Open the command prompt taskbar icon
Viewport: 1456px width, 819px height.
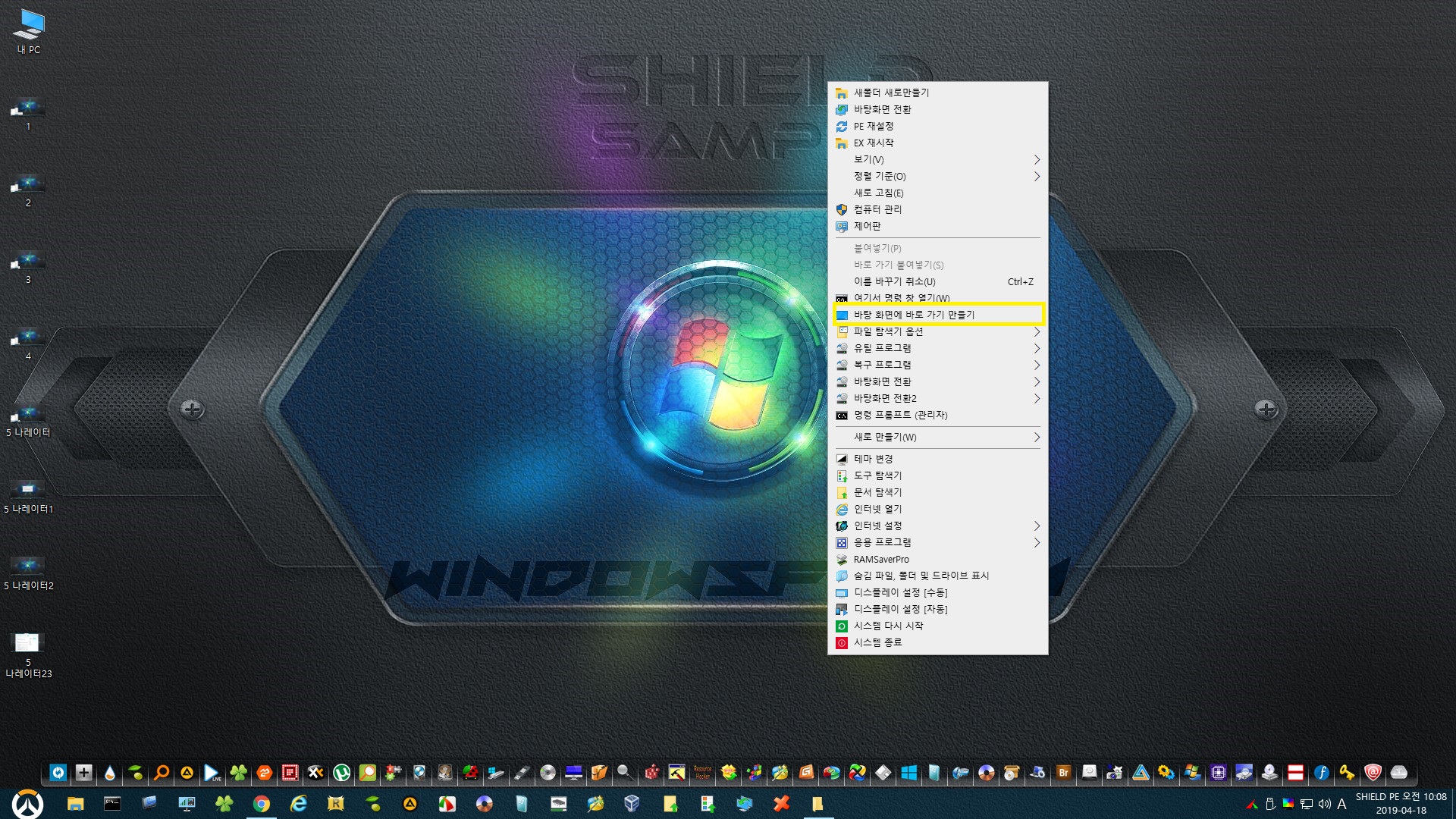pos(112,804)
